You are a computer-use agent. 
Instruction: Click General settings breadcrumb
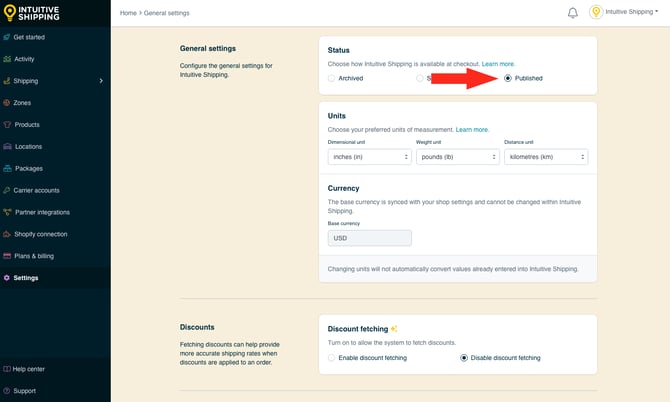(167, 13)
